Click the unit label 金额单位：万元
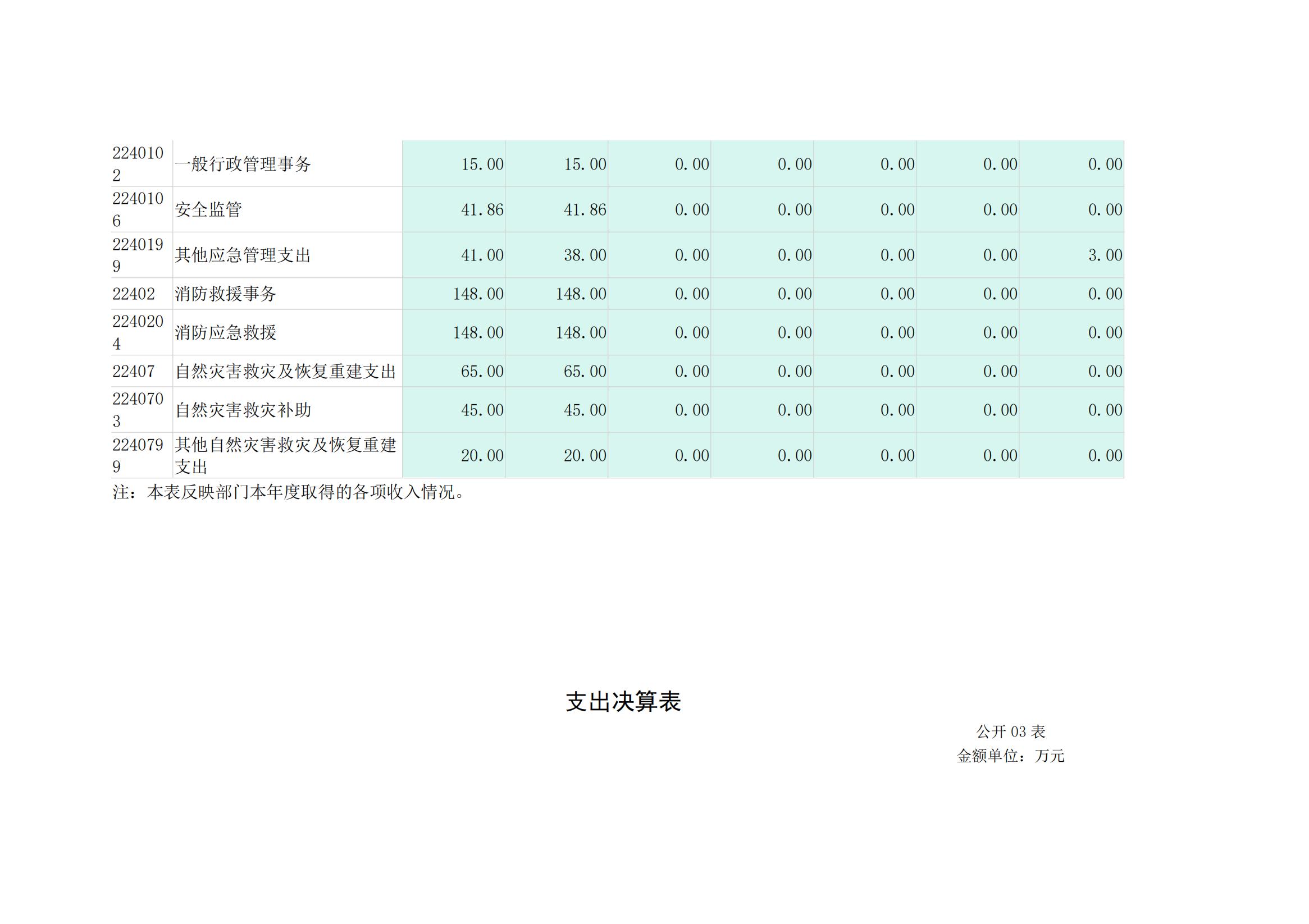 (1011, 756)
